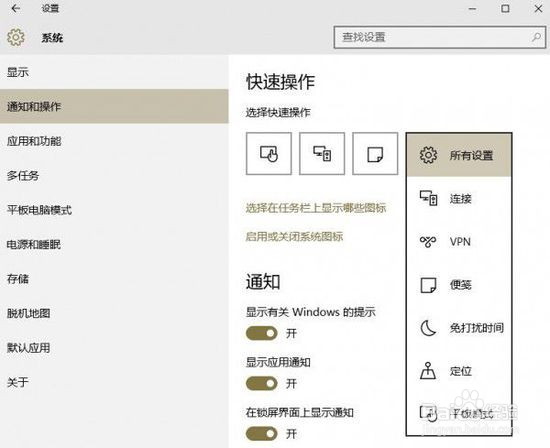Screen dimensions: 550x448
Task: Click the back arrow in Settings title bar
Action: point(15,8)
